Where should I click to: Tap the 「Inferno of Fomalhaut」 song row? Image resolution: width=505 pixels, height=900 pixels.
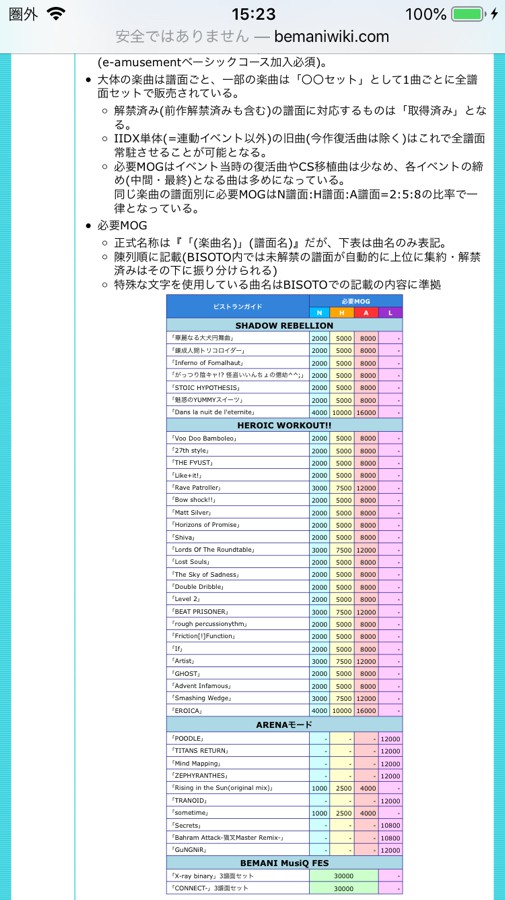284,363
